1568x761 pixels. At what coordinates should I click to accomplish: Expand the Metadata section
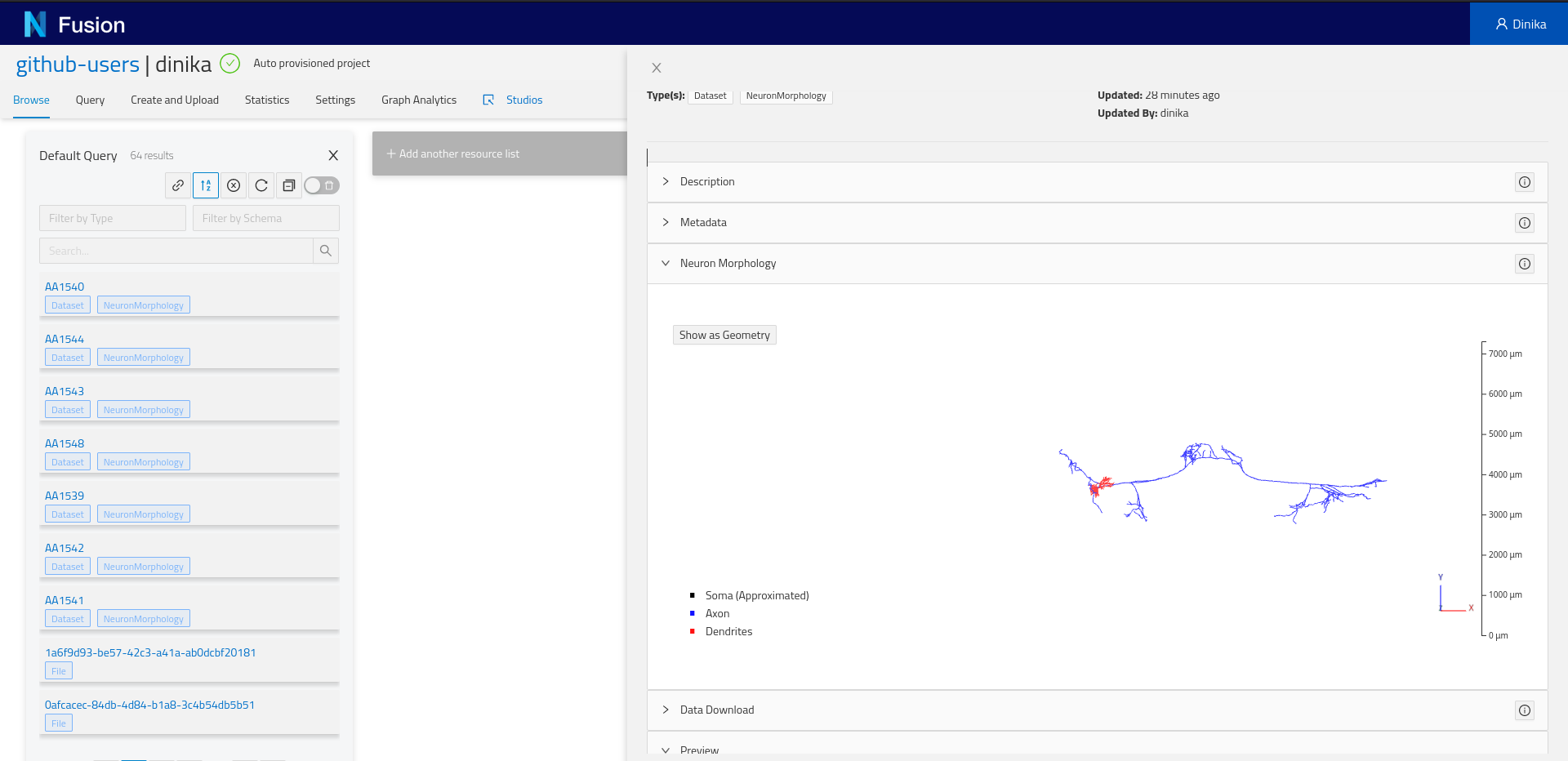point(1097,223)
